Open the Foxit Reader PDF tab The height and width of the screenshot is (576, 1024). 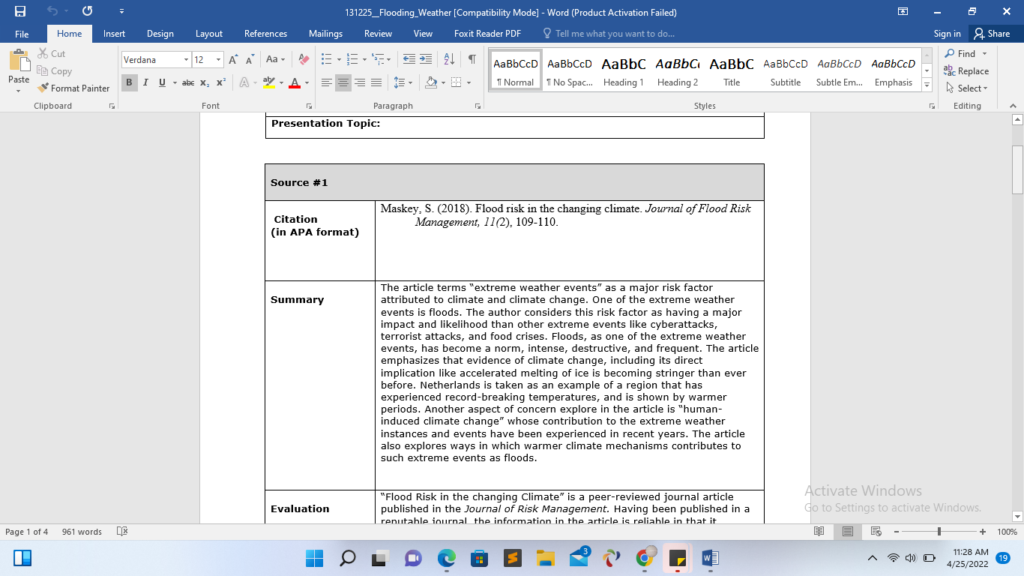click(x=486, y=33)
